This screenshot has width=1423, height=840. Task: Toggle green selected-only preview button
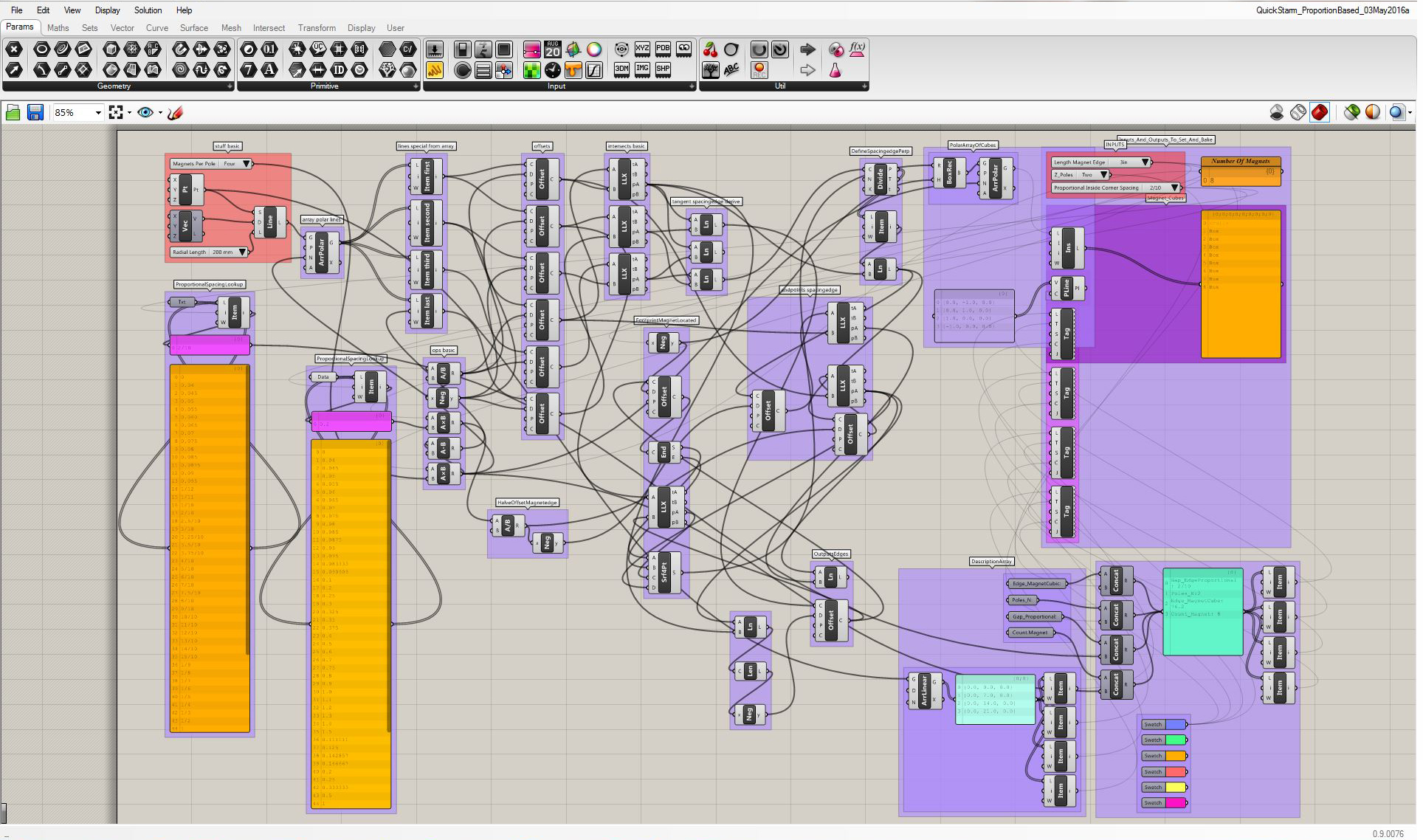[x=1351, y=112]
